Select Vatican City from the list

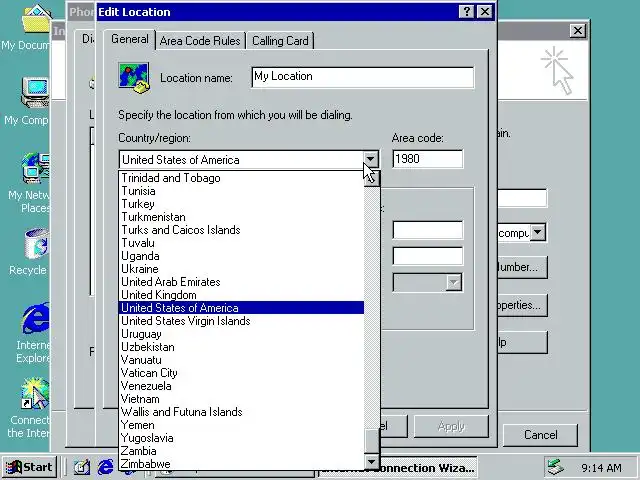click(241, 373)
